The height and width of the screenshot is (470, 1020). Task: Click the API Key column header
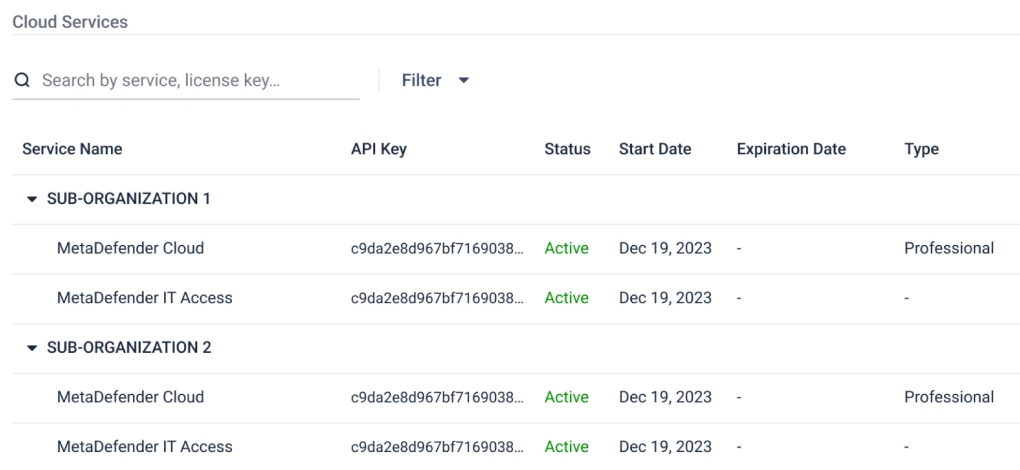[378, 149]
